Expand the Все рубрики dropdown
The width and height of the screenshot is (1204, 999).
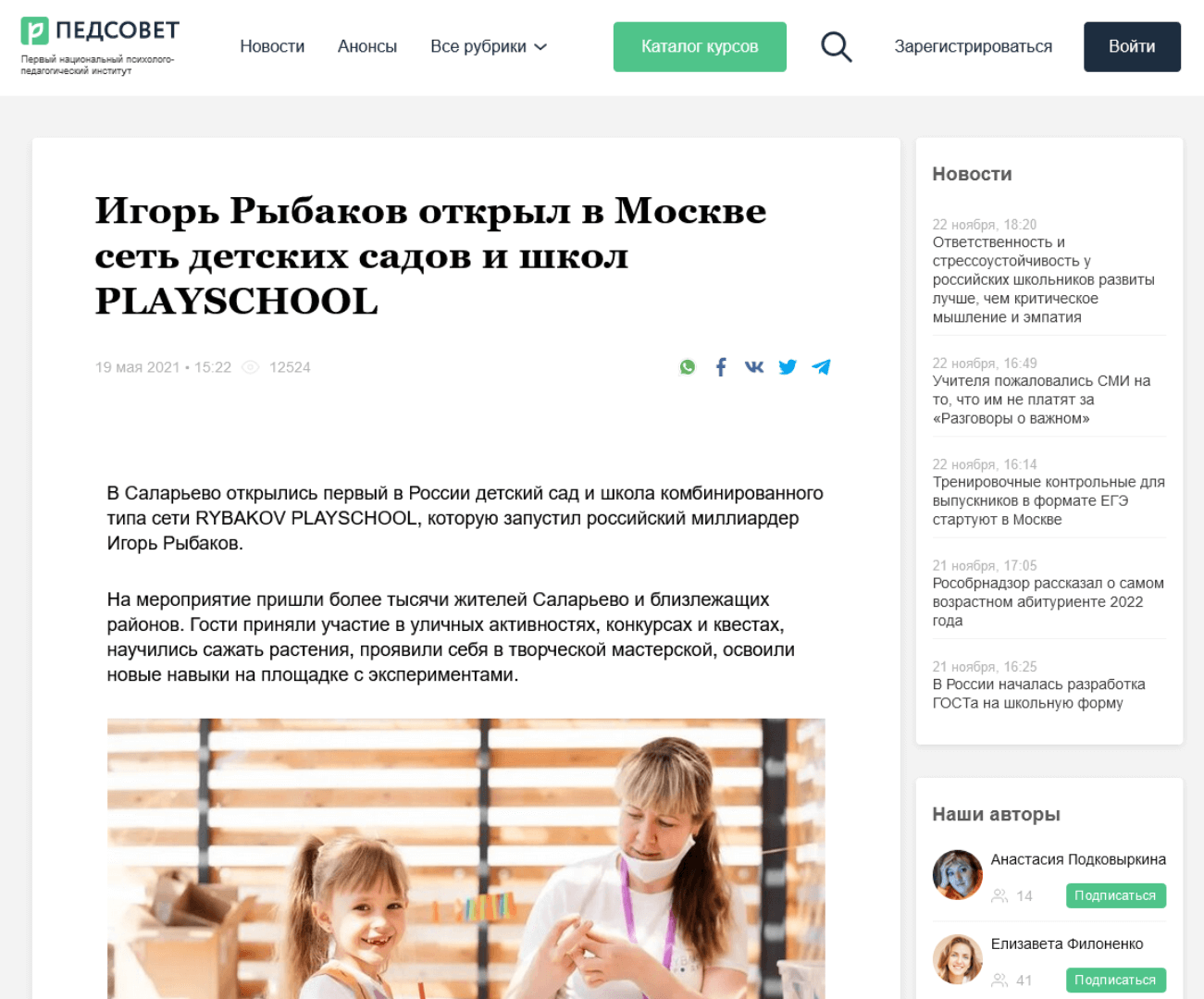coord(489,46)
